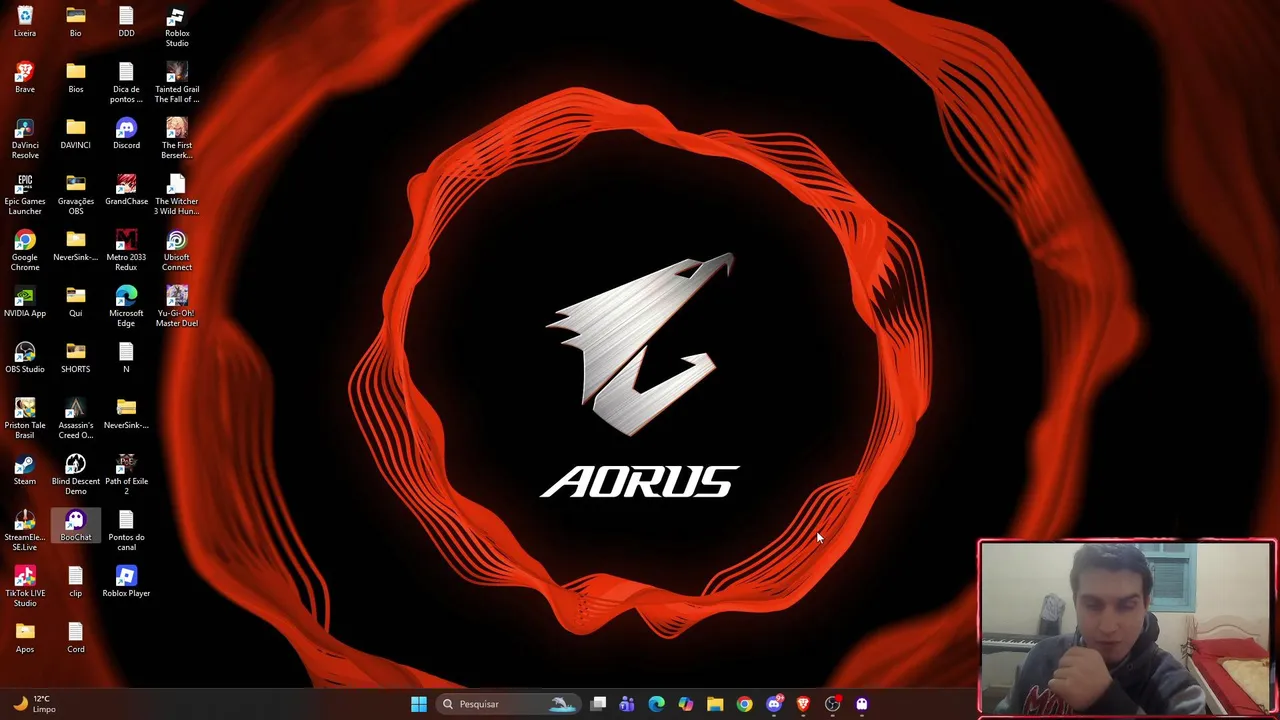This screenshot has height=720, width=1280.
Task: Select the Cord text file
Action: coord(76,638)
